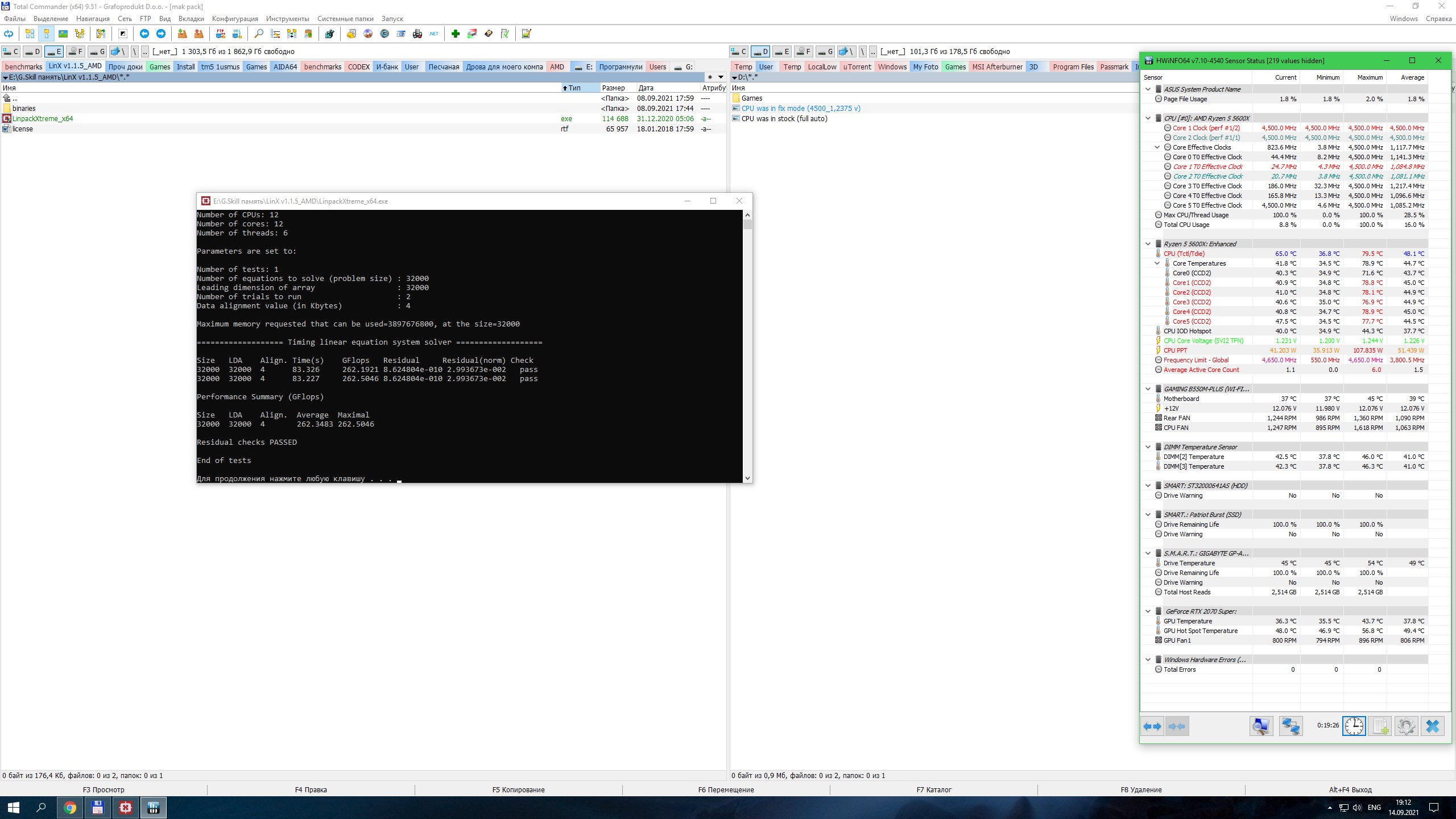The height and width of the screenshot is (819, 1456).
Task: Click HWiNFO expand columns arrows icon
Action: pos(1152,726)
